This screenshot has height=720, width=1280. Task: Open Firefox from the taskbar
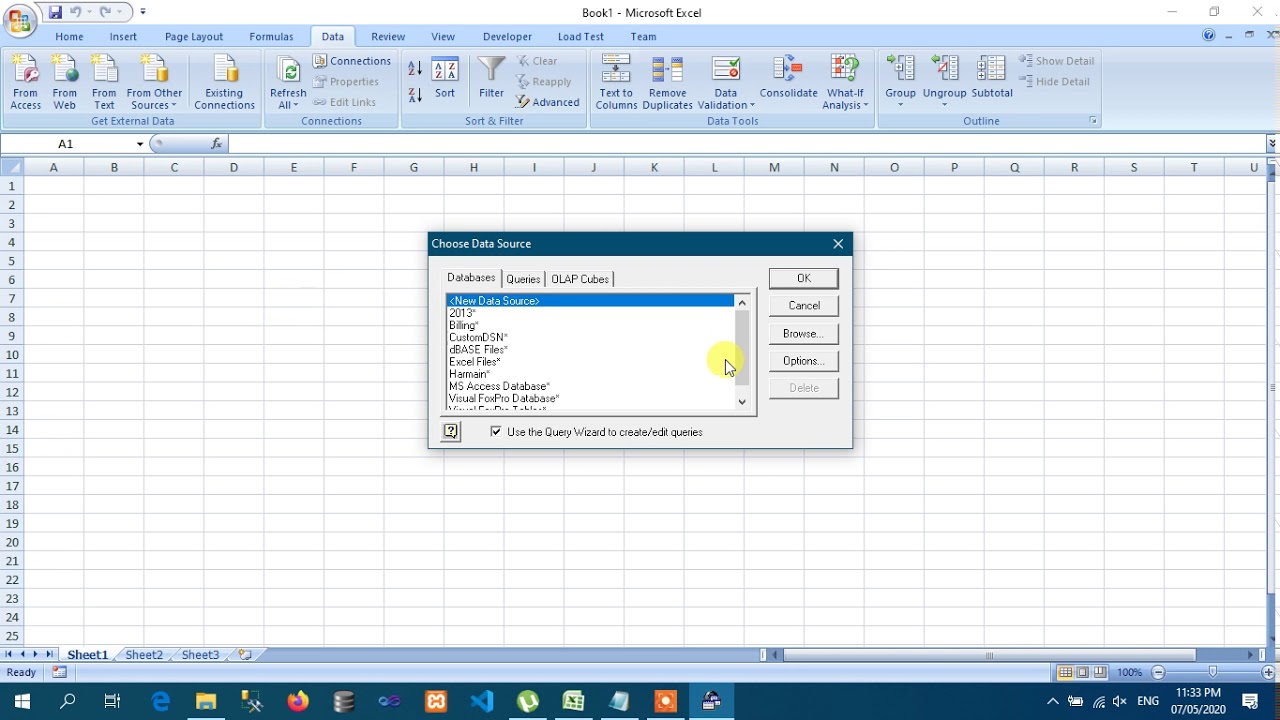coord(298,701)
